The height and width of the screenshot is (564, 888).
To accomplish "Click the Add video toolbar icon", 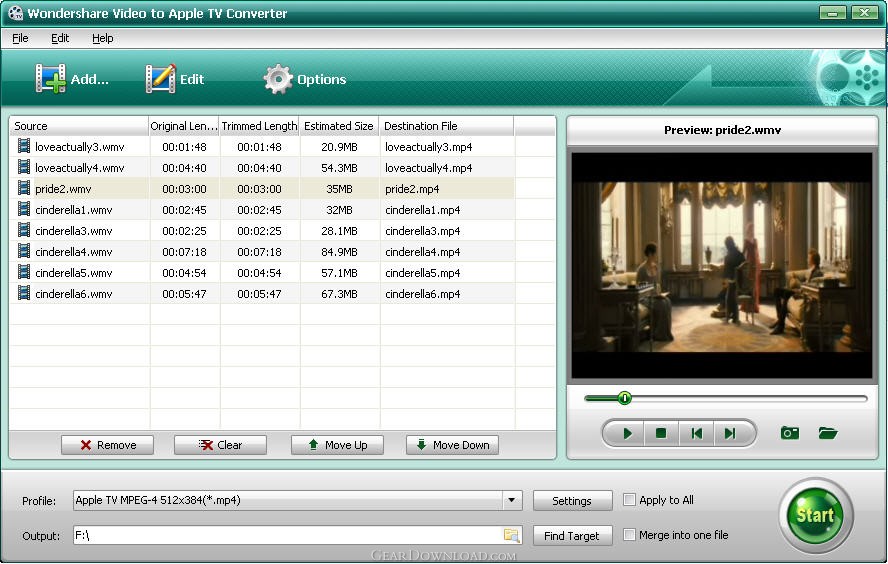I will (50, 78).
